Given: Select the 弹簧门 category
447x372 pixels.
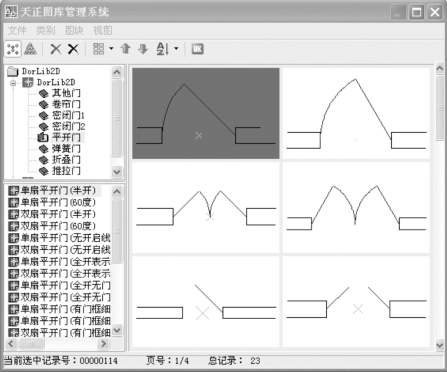Looking at the screenshot, I should point(59,149).
